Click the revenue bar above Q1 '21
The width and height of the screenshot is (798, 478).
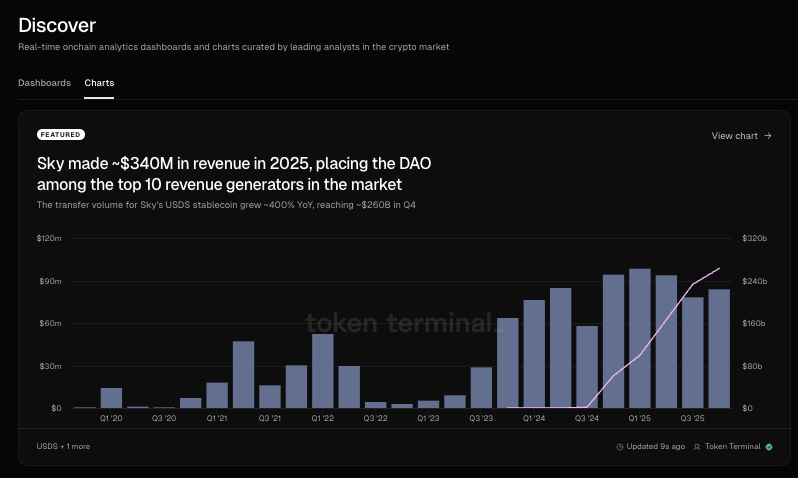tap(217, 396)
